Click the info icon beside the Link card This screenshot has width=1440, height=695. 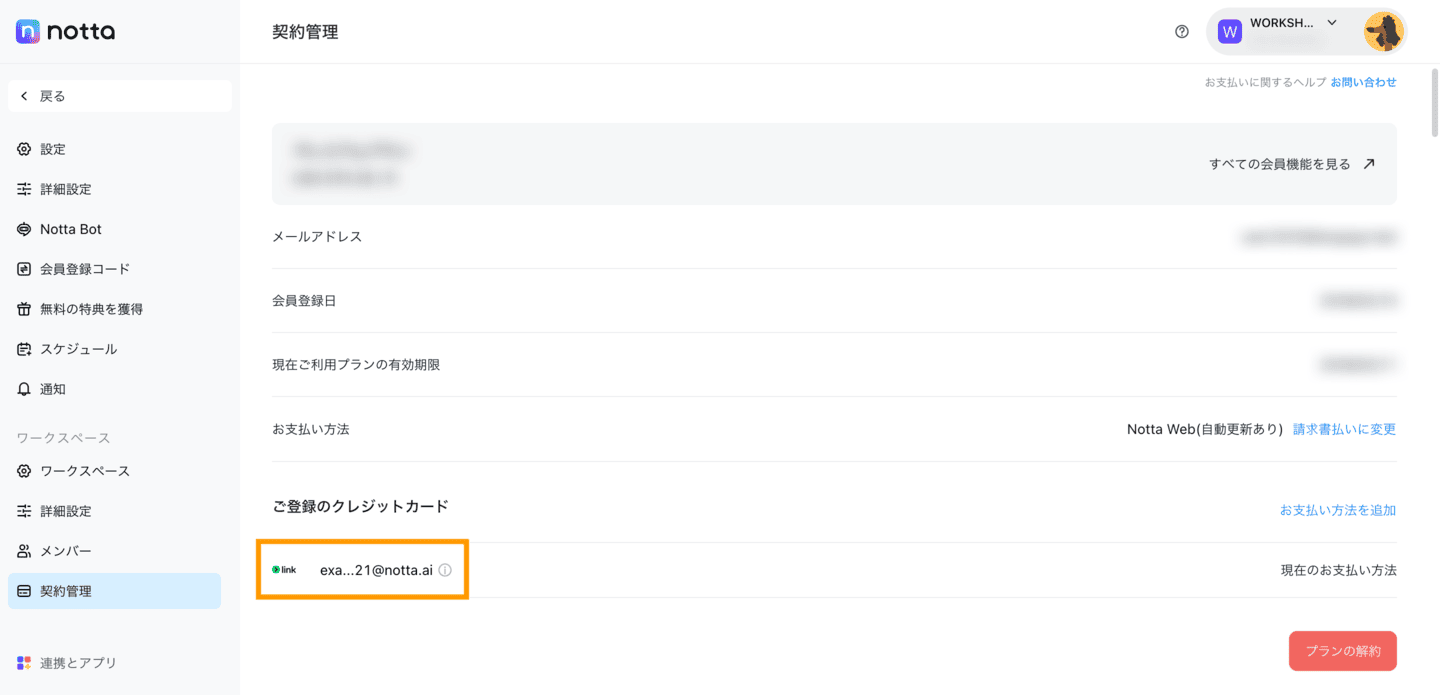(x=445, y=570)
